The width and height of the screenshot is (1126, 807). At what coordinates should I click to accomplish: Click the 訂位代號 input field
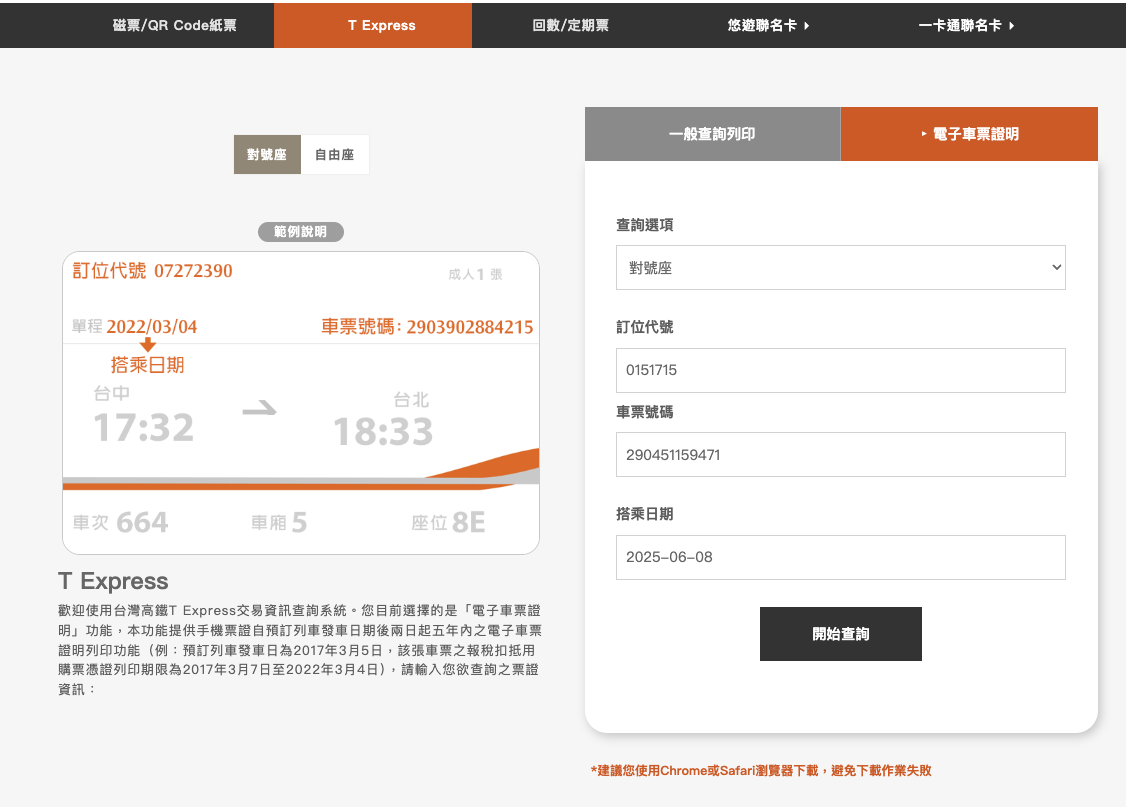[840, 370]
